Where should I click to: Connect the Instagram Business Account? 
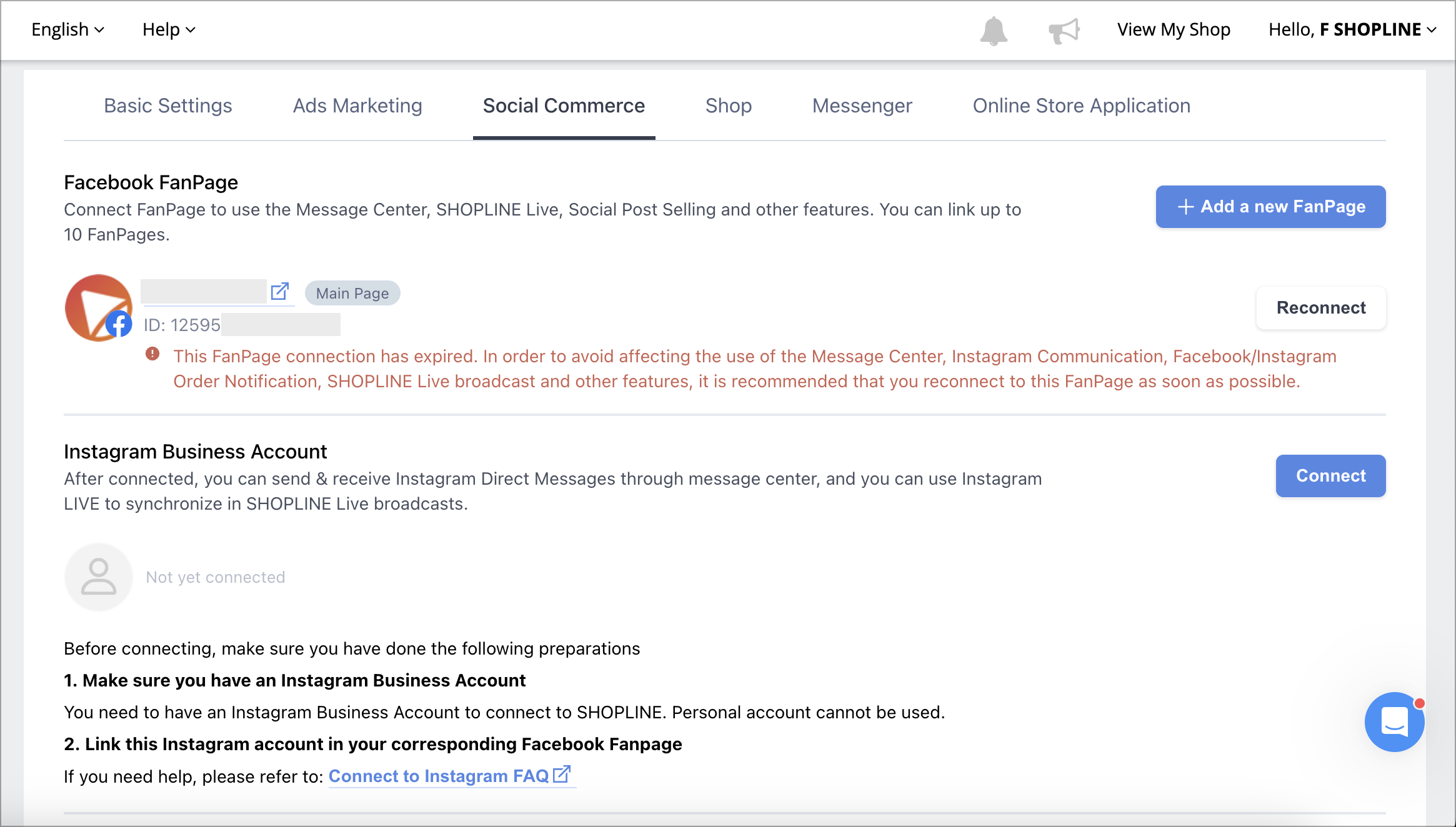(x=1331, y=476)
